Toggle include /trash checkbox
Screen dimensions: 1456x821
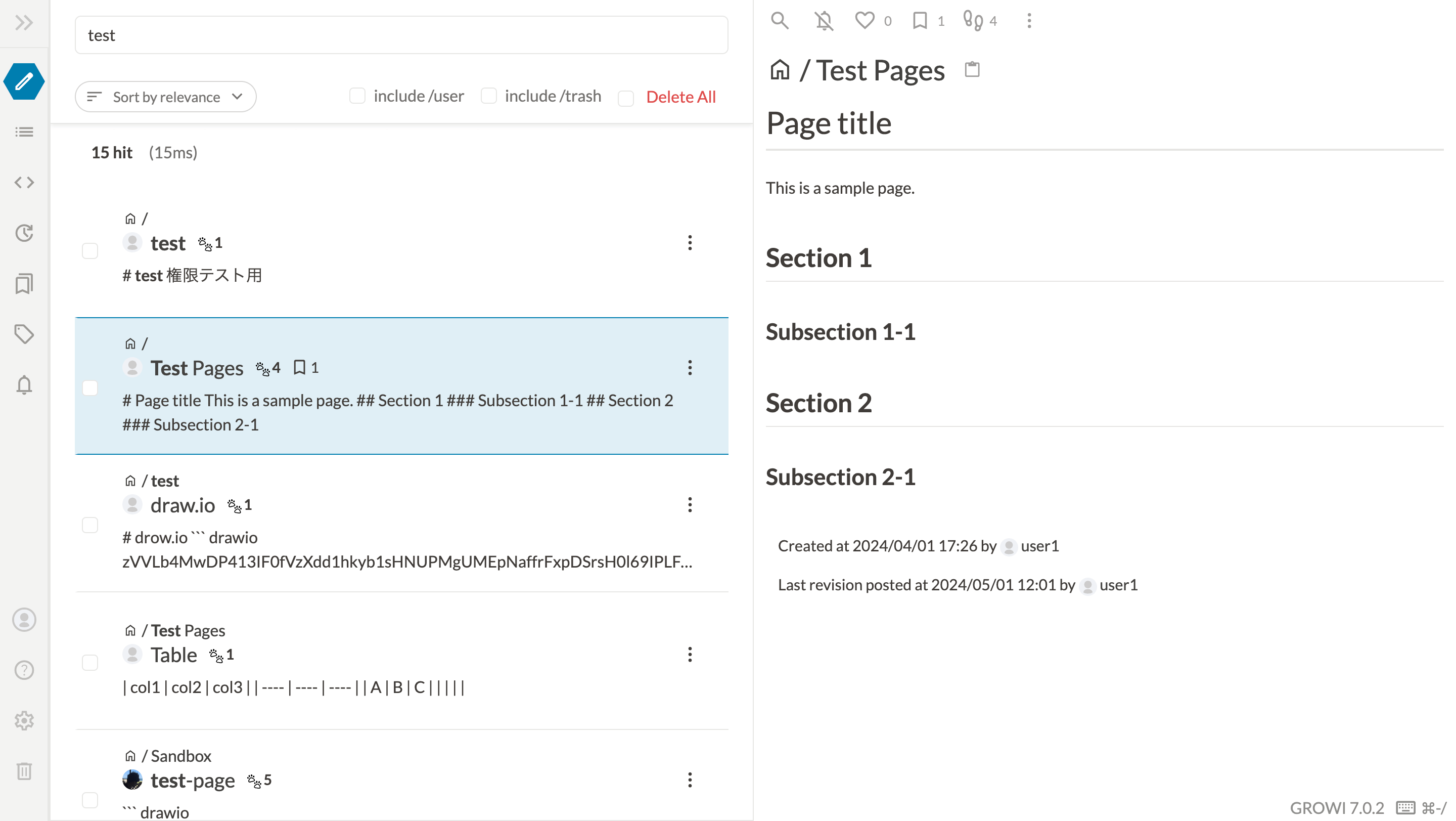pyautogui.click(x=488, y=96)
